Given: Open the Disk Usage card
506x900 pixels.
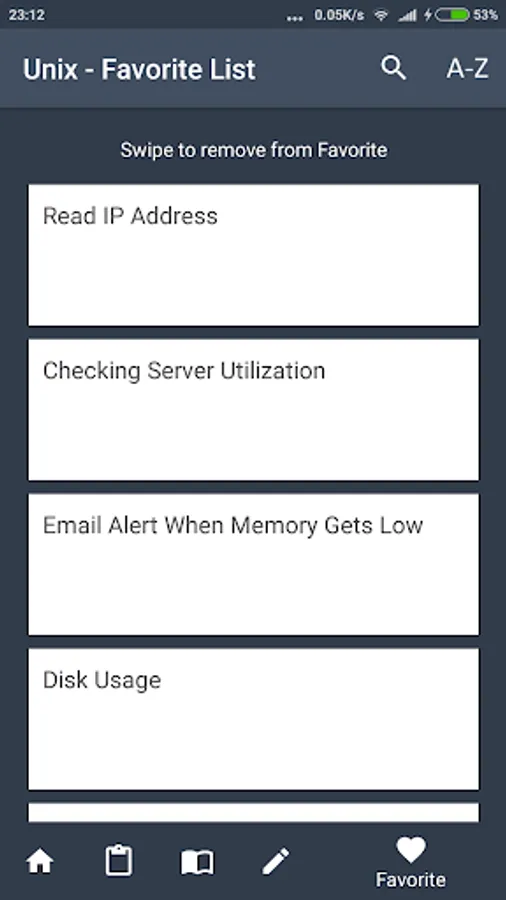Looking at the screenshot, I should click(x=254, y=719).
